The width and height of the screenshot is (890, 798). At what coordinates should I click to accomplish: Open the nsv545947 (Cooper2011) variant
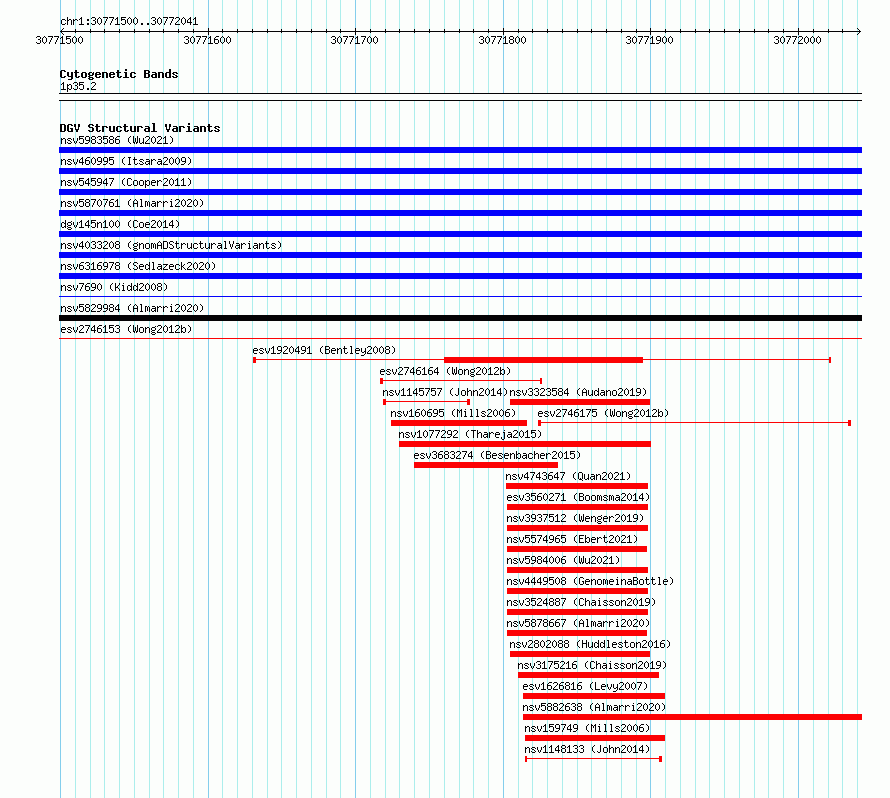pyautogui.click(x=126, y=182)
